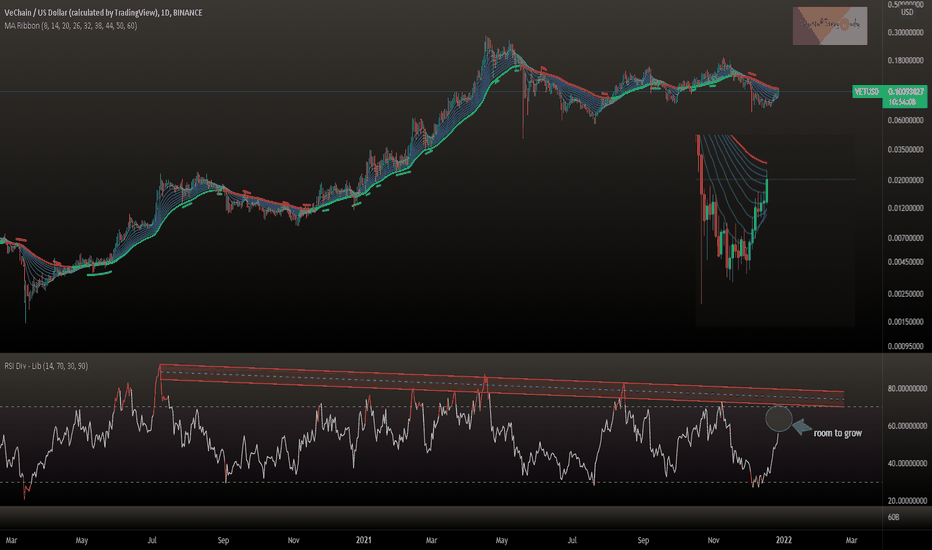The height and width of the screenshot is (550, 932).
Task: Click the Nov label just before 2022
Action: (713, 540)
